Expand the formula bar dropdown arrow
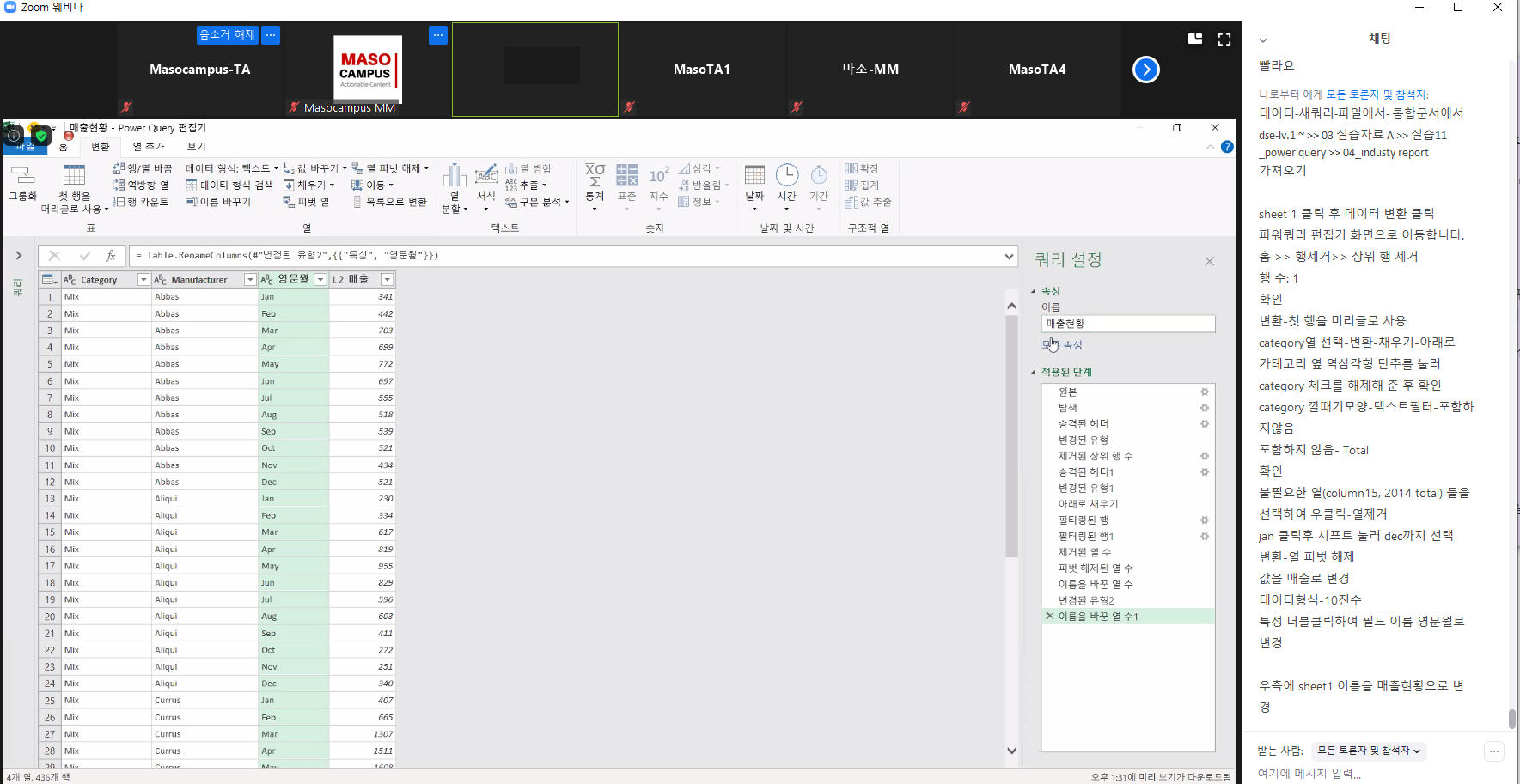The height and width of the screenshot is (784, 1520). [1009, 256]
